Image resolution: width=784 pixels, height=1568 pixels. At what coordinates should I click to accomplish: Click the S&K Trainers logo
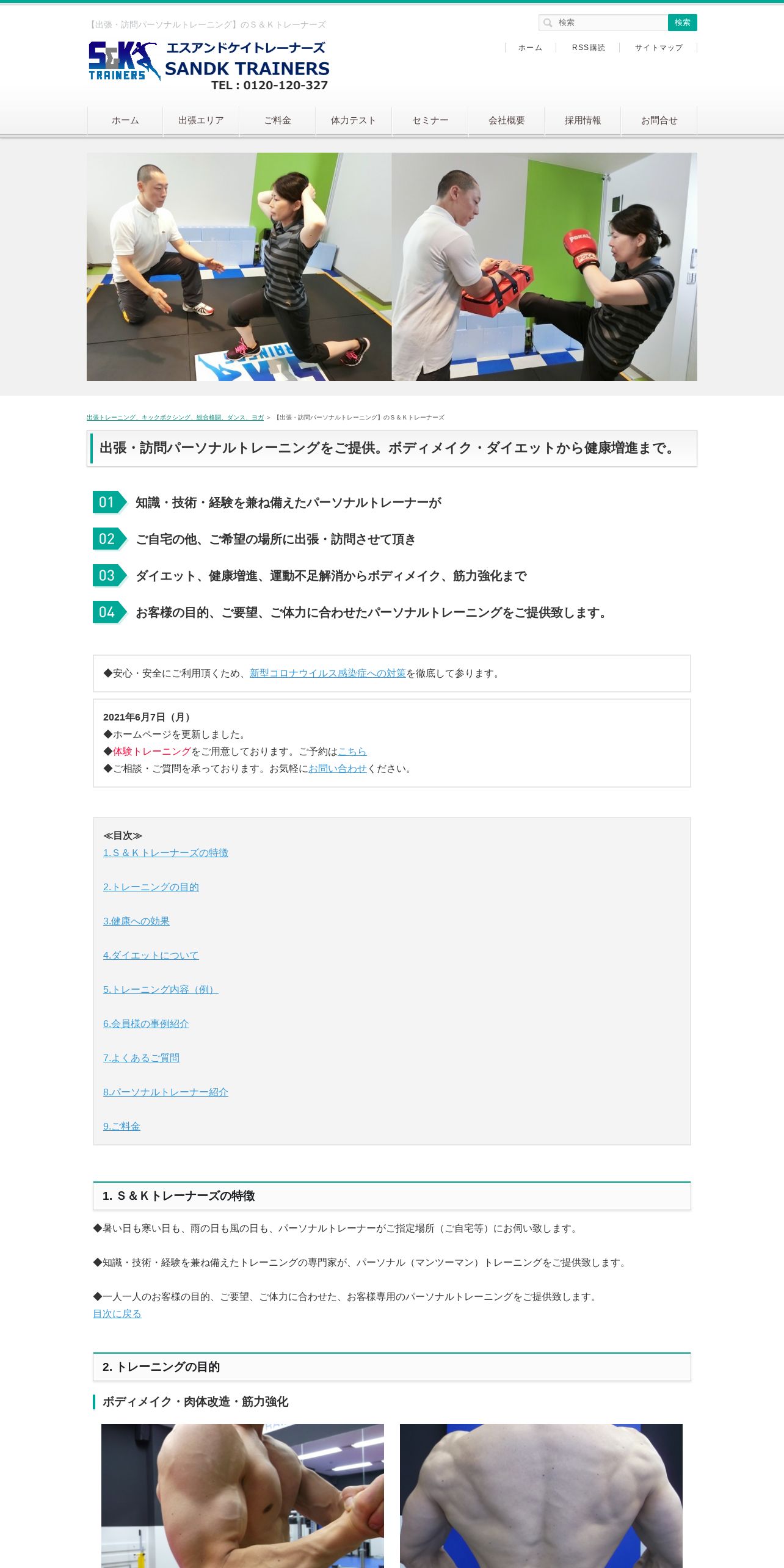click(209, 67)
